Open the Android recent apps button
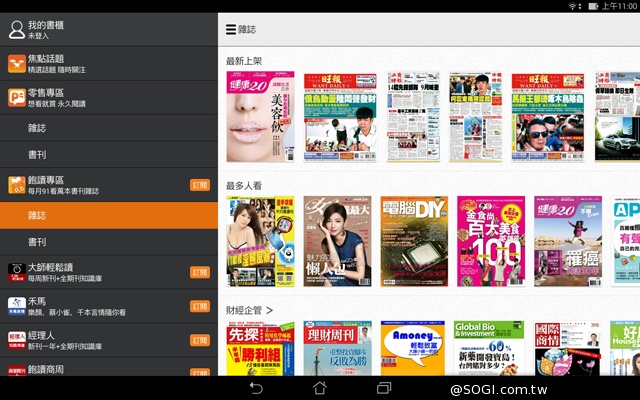 coord(383,388)
